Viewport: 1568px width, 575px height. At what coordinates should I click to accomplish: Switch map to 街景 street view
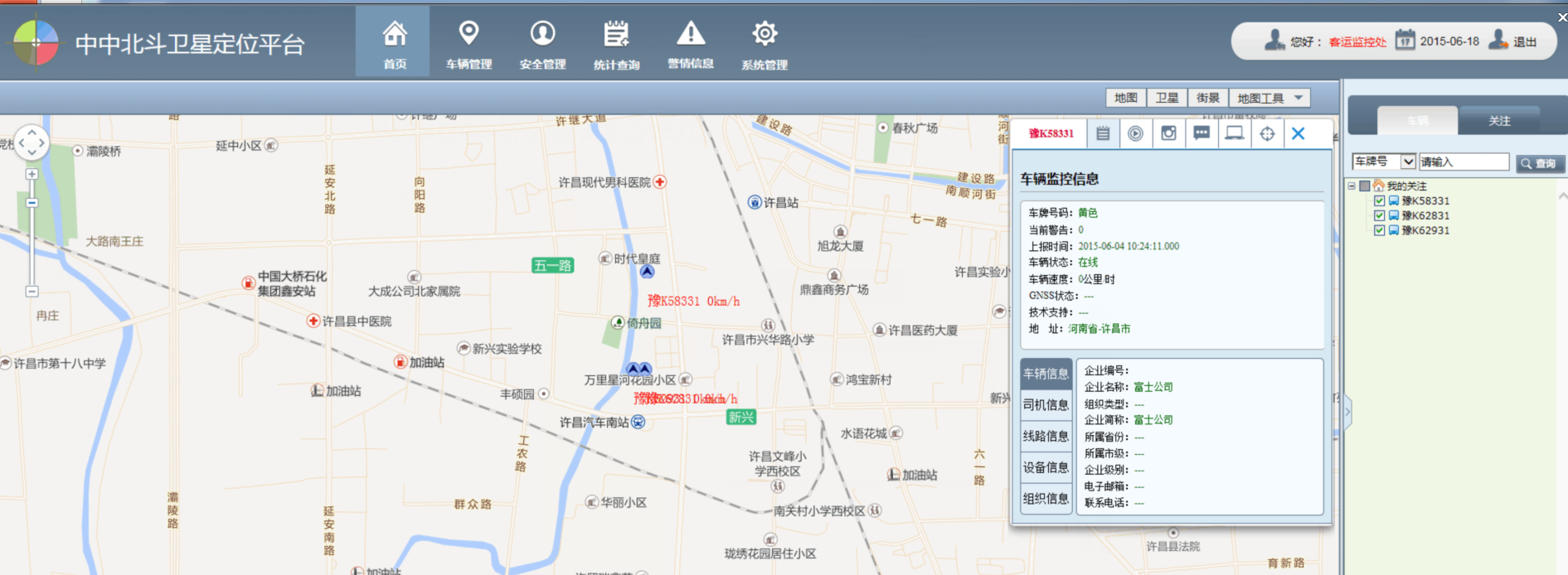[x=1208, y=98]
